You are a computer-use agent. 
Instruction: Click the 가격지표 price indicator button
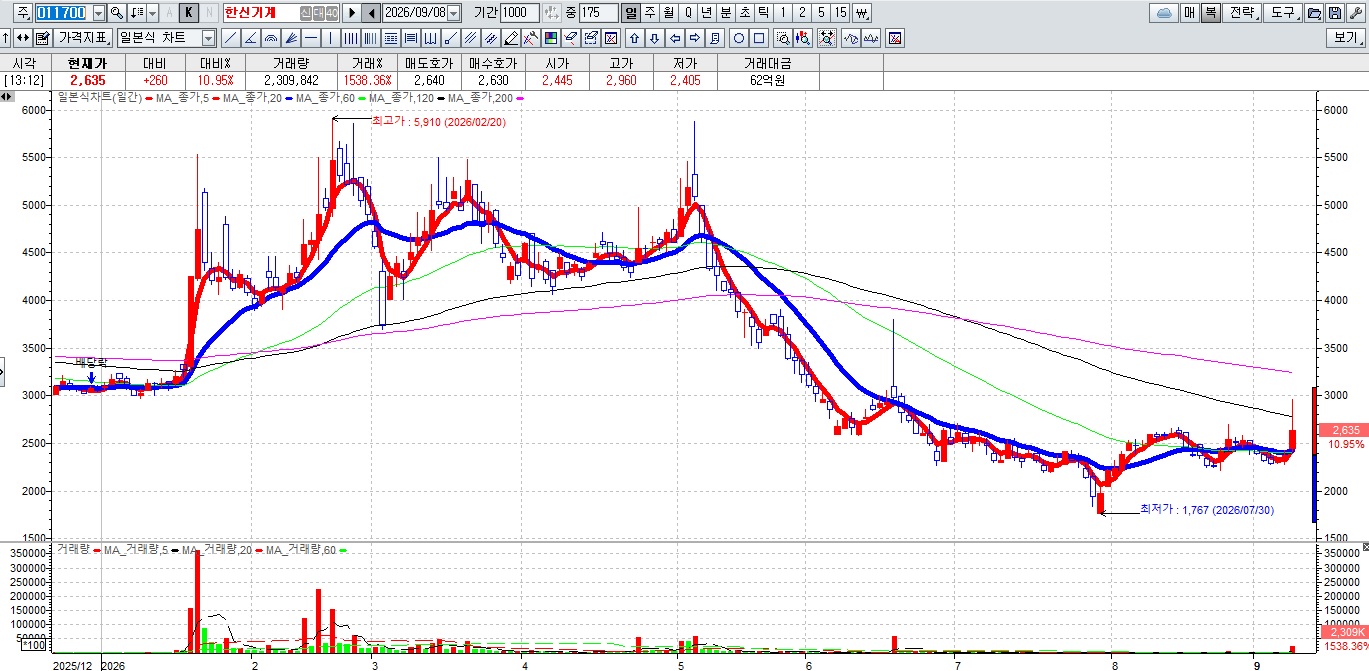click(x=83, y=38)
